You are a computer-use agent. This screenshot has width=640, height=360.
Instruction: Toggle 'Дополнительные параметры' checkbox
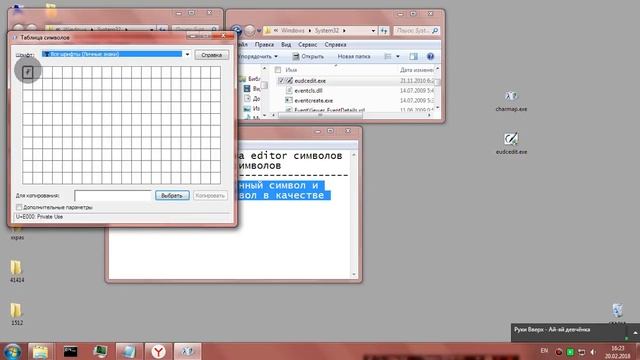[x=19, y=207]
